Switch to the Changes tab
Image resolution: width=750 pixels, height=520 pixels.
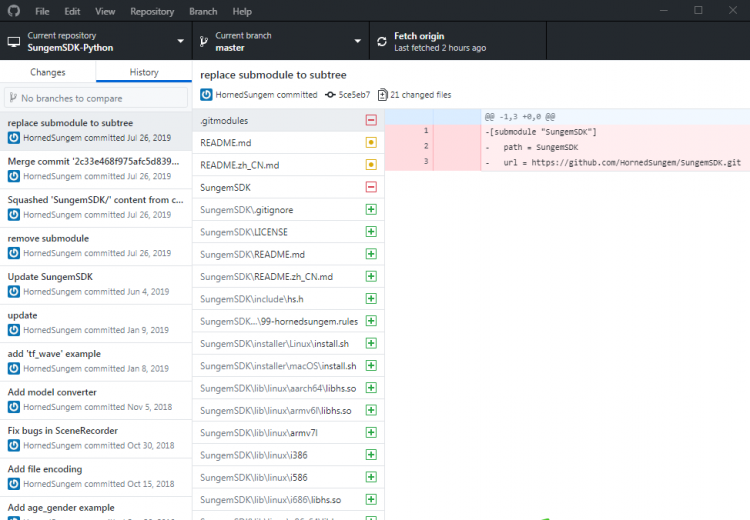tap(48, 72)
